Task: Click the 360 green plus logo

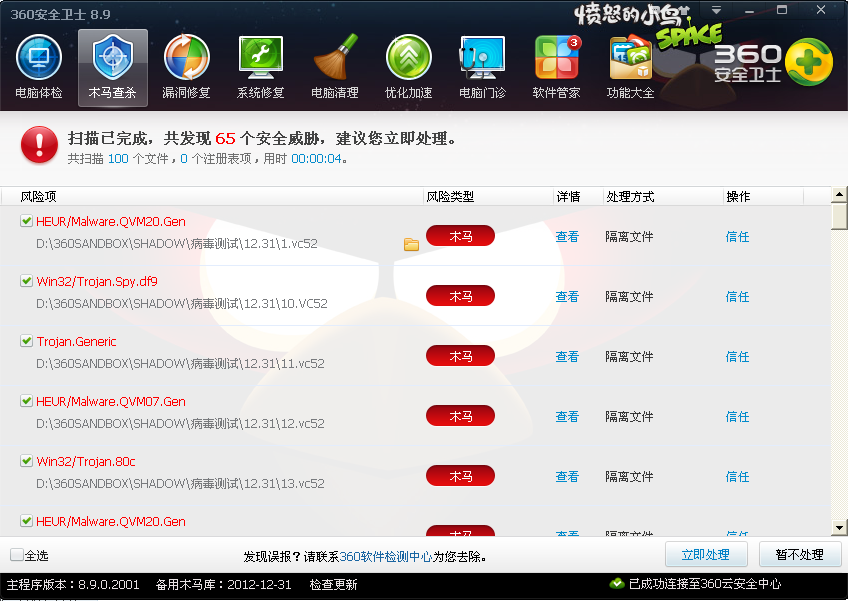Action: pos(809,62)
